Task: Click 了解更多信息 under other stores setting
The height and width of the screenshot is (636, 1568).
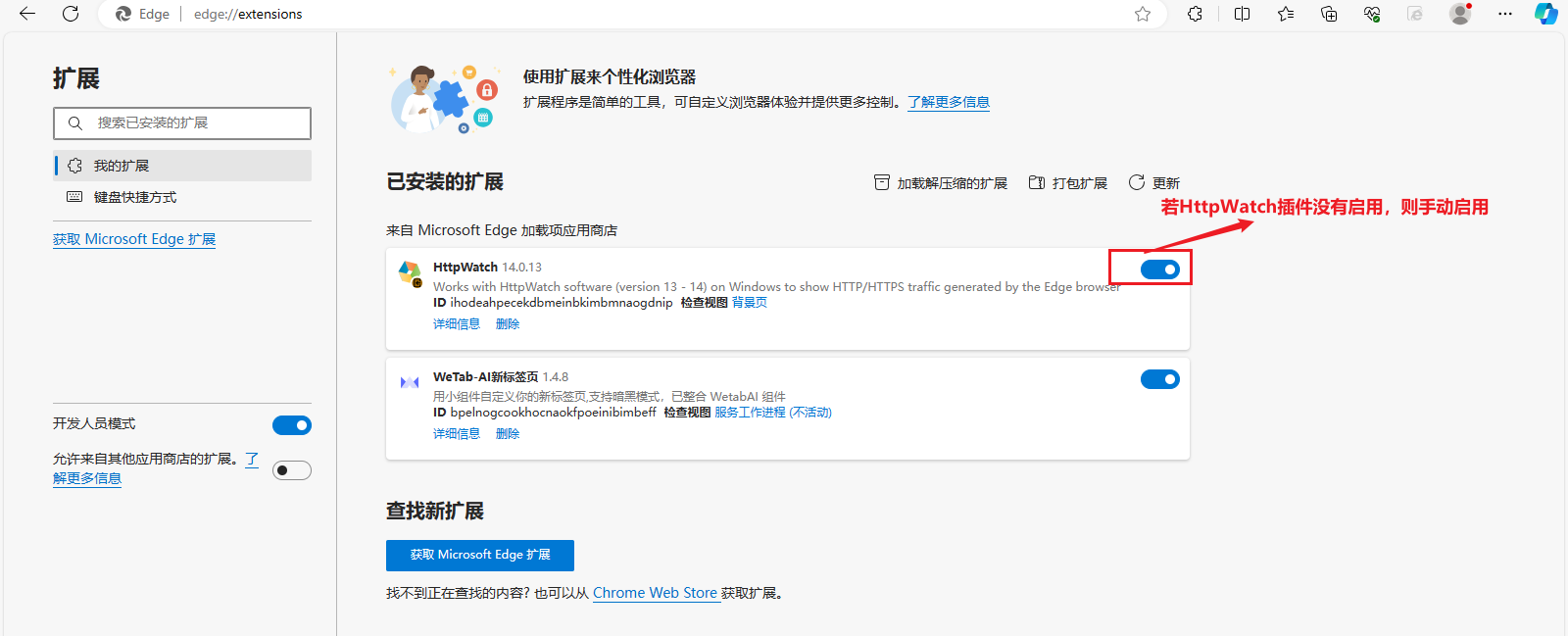Action: [x=87, y=478]
